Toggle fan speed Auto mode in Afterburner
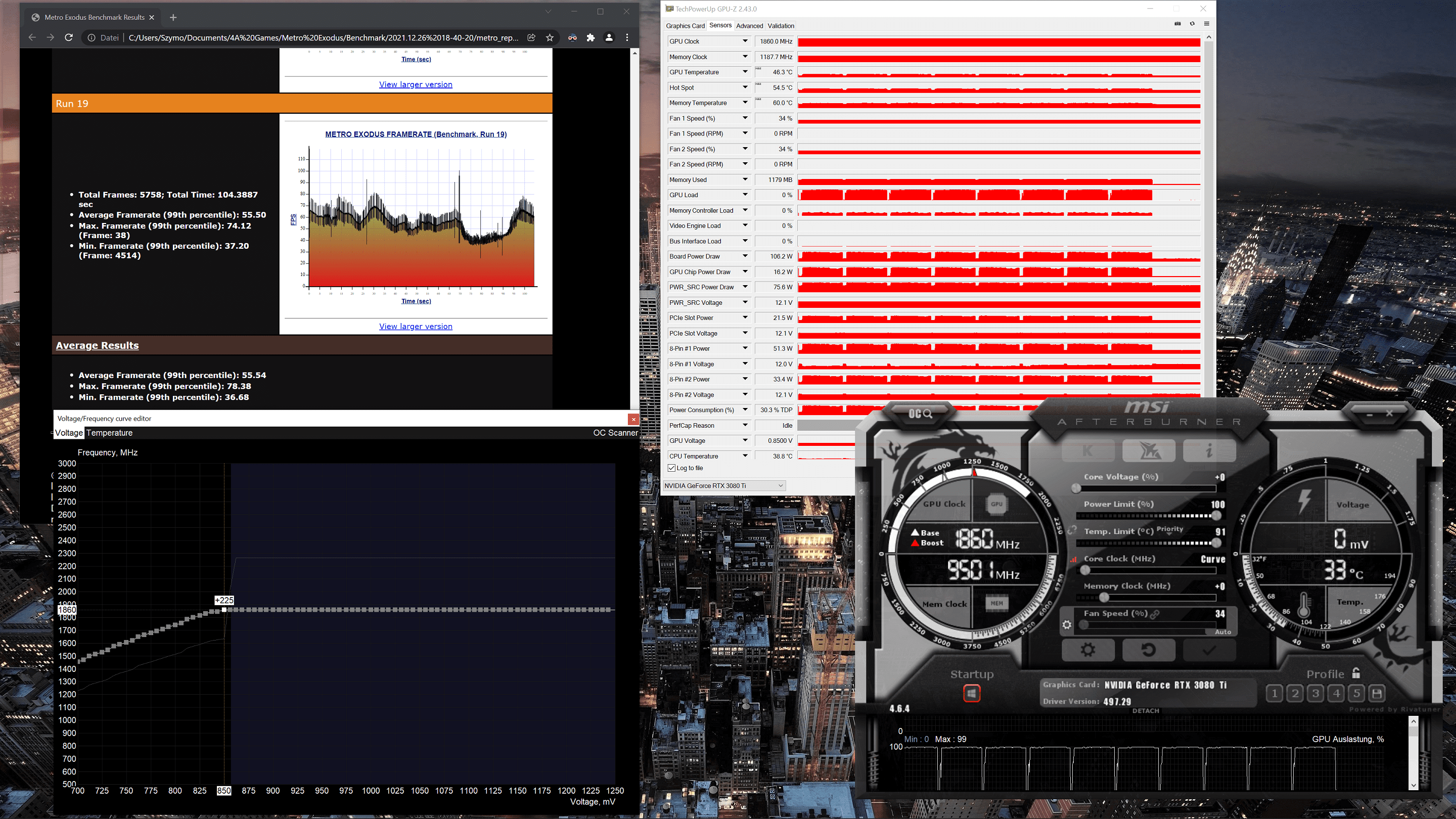The height and width of the screenshot is (819, 1456). click(x=1222, y=632)
